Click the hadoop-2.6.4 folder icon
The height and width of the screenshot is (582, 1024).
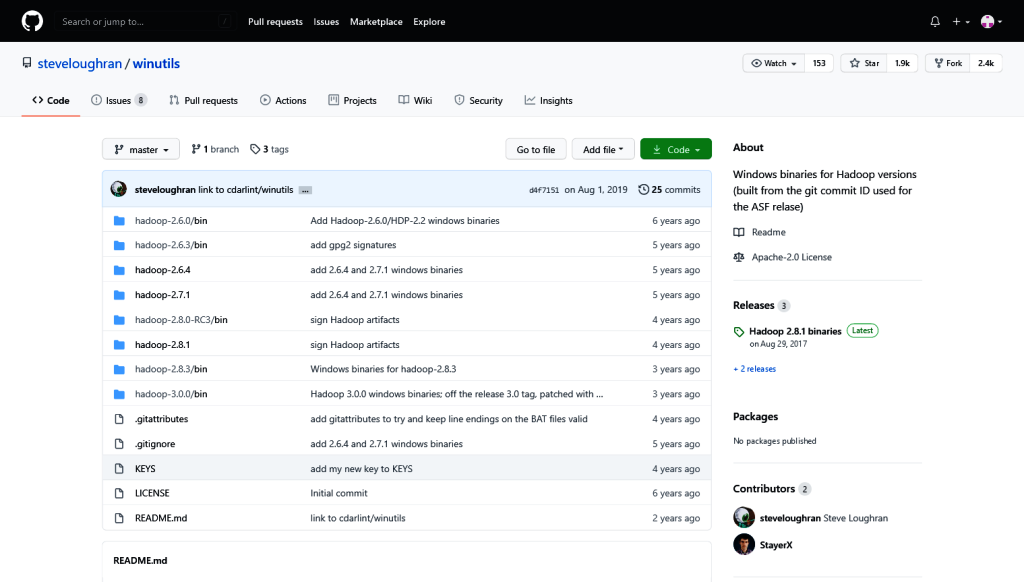(x=119, y=270)
